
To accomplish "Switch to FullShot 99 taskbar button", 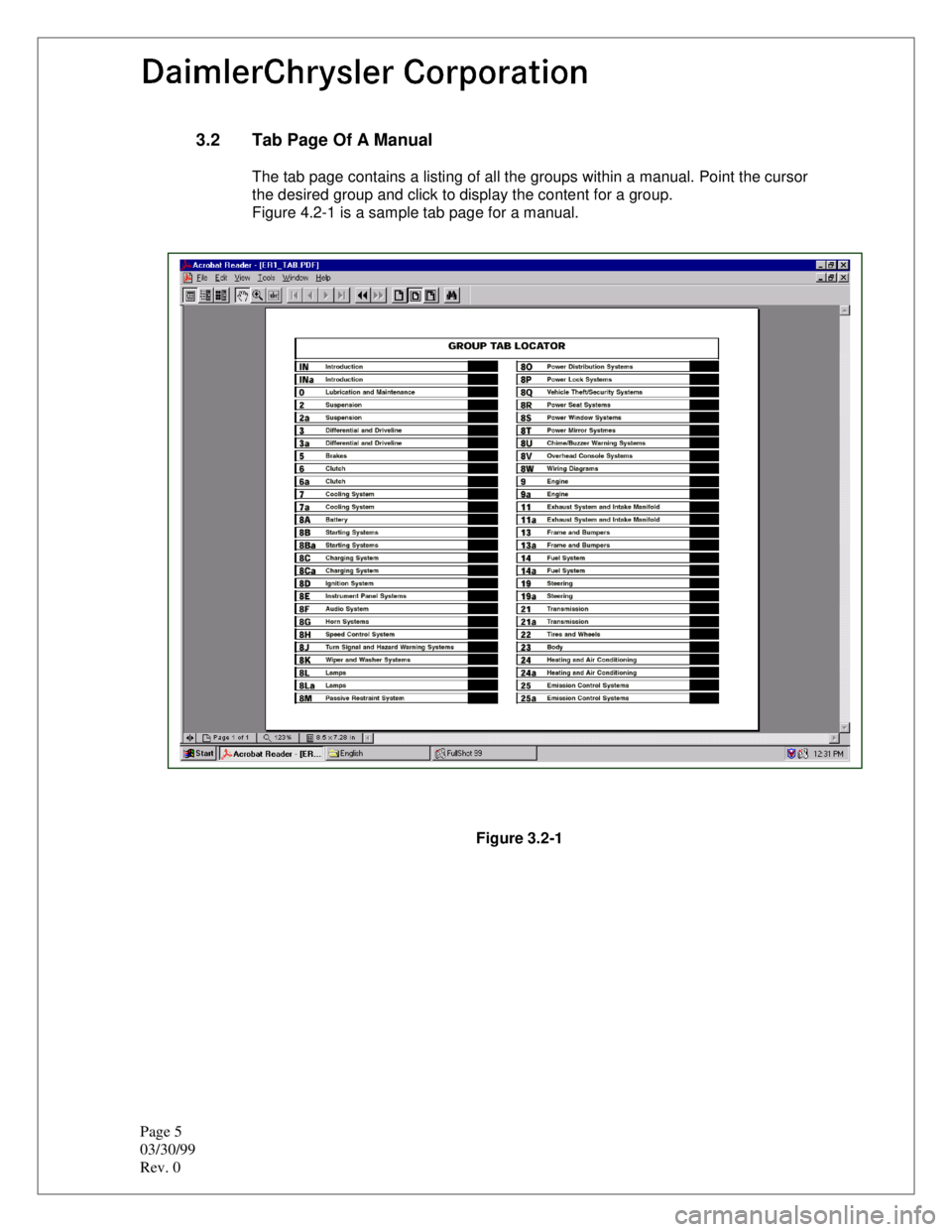I will (x=484, y=754).
